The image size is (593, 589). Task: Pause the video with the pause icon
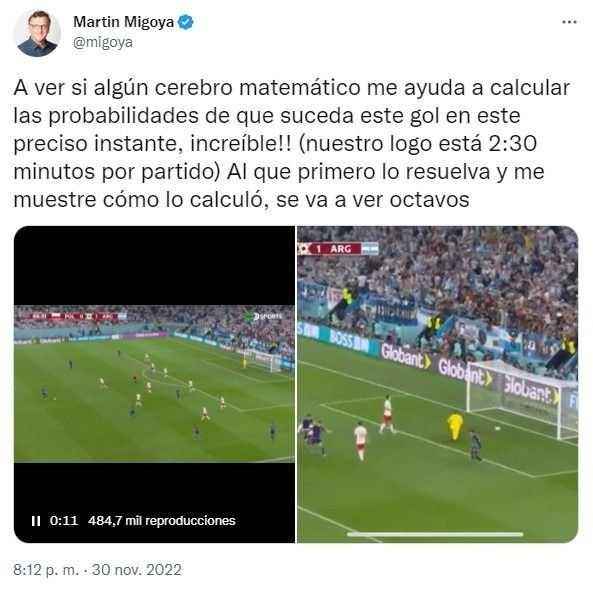pos(36,521)
